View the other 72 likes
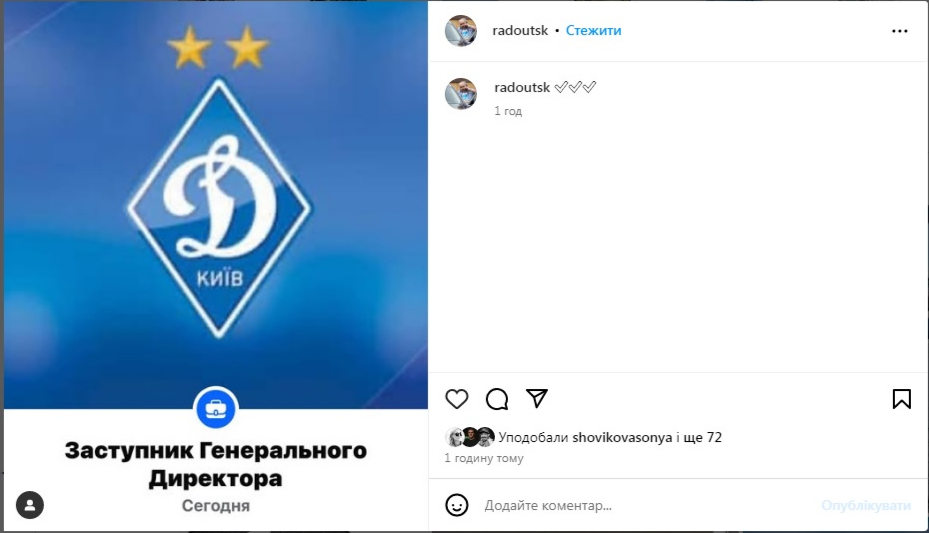Screen dimensions: 929x533 point(702,438)
